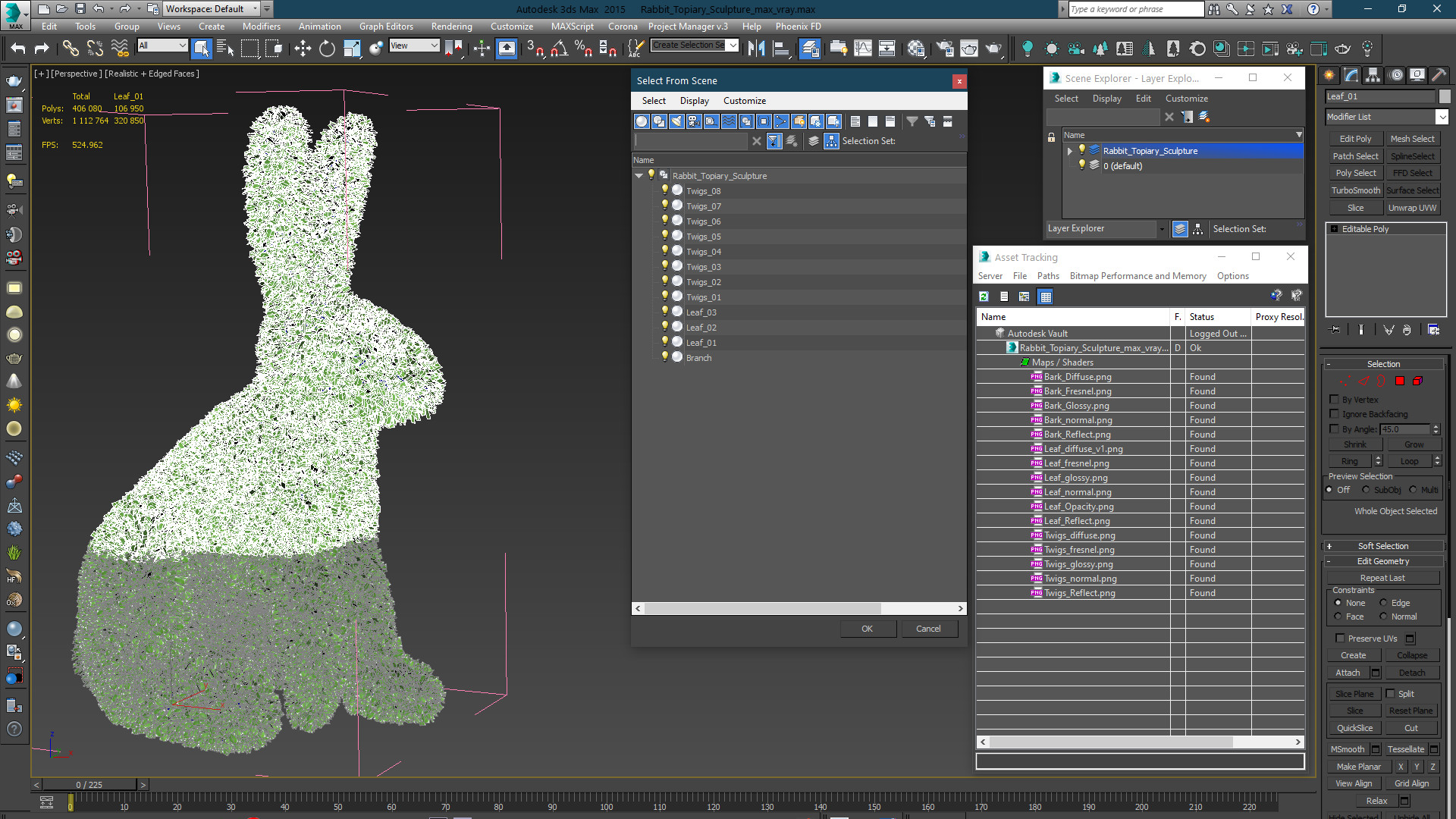Enable the Ignore Backfacing checkbox
1456x819 pixels.
point(1335,414)
